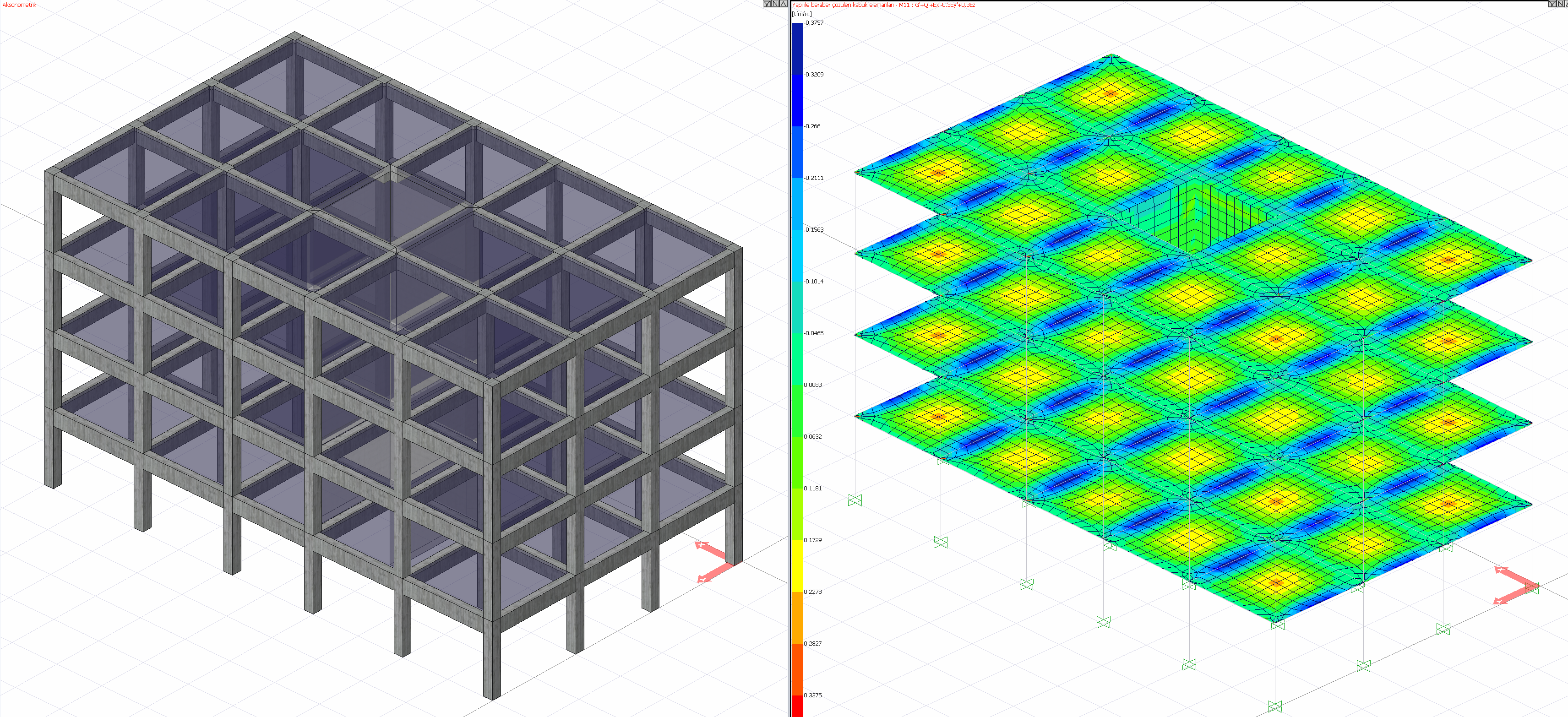Select the yellow 0.1729 legend swatch

pos(797,565)
